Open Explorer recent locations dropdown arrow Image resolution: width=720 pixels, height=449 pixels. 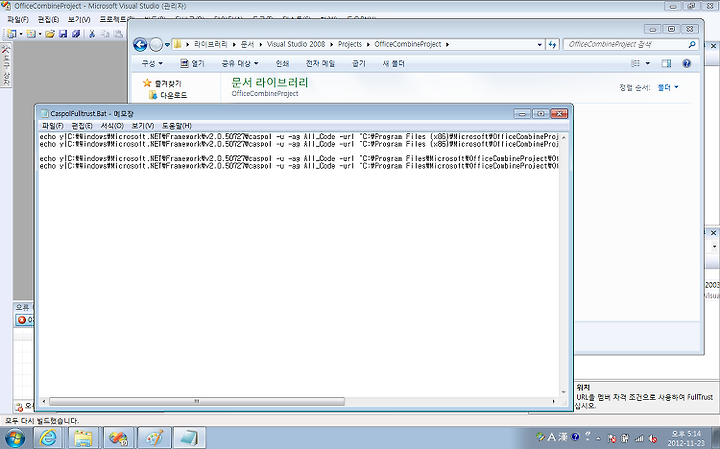[x=167, y=45]
